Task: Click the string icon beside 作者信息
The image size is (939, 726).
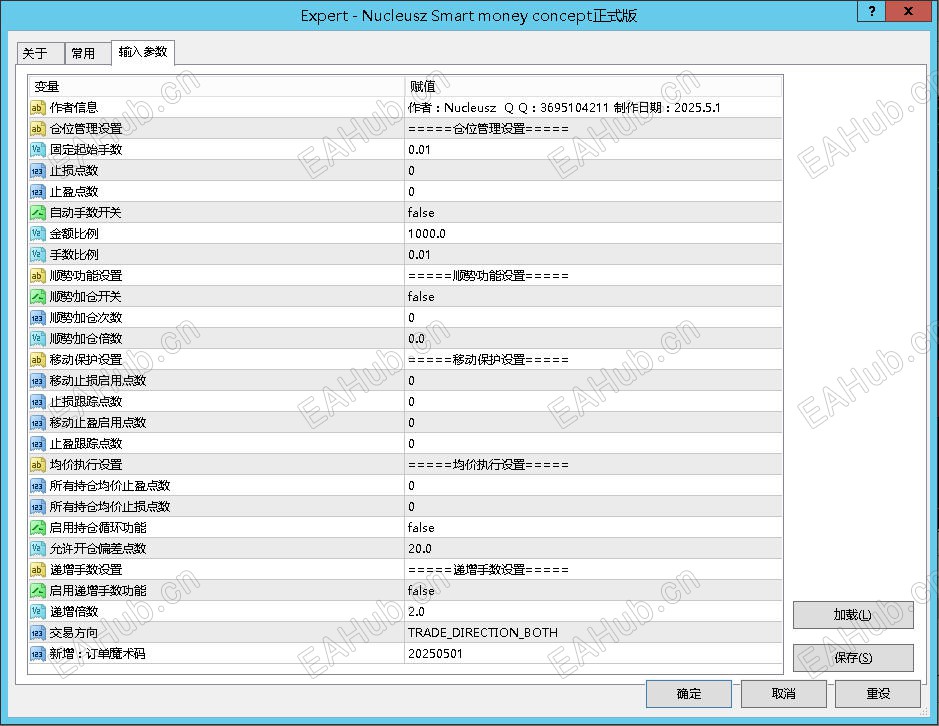Action: (37, 108)
